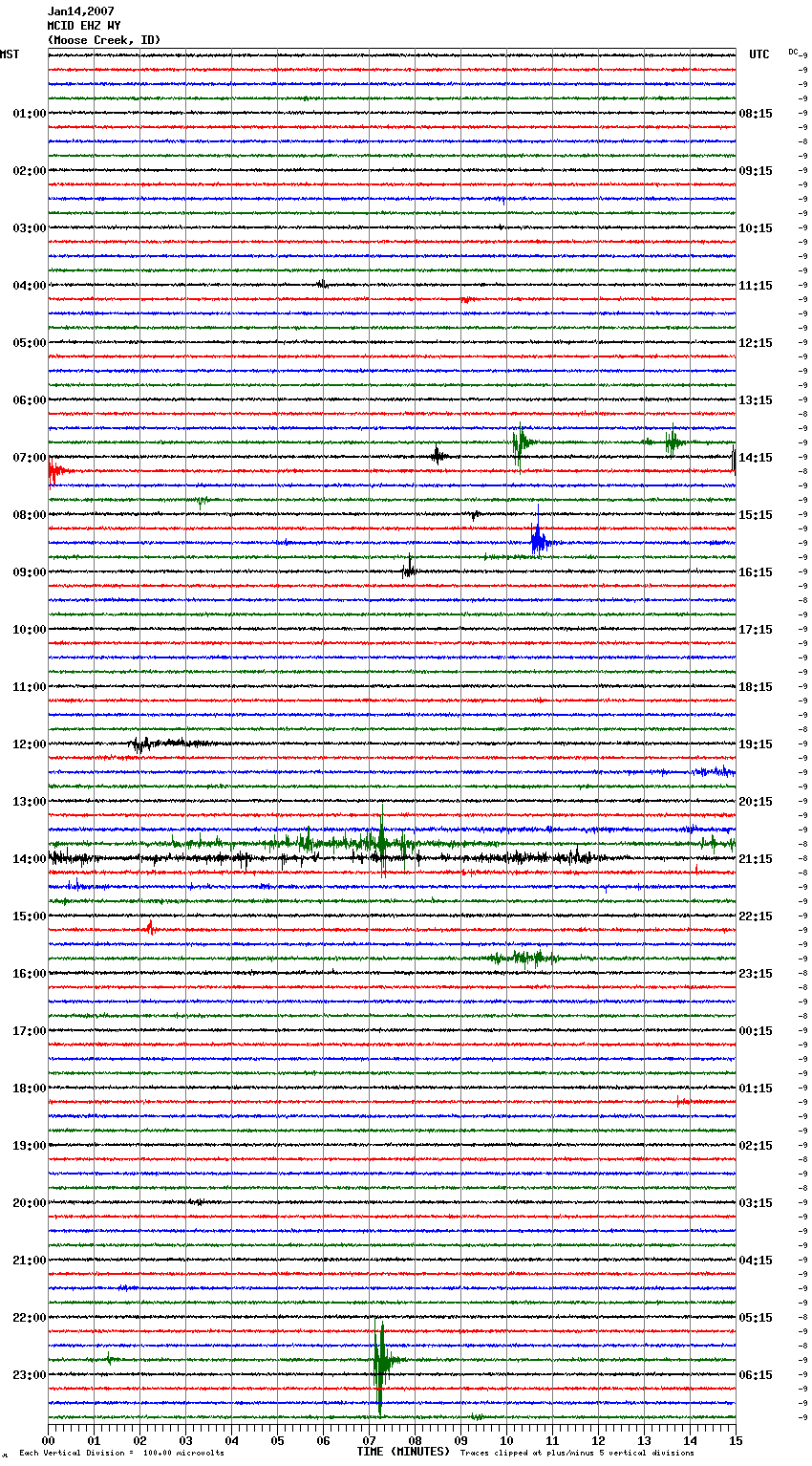Click the 15:15 UTC time label
Viewport: 812px width, 1466px height.
(756, 515)
